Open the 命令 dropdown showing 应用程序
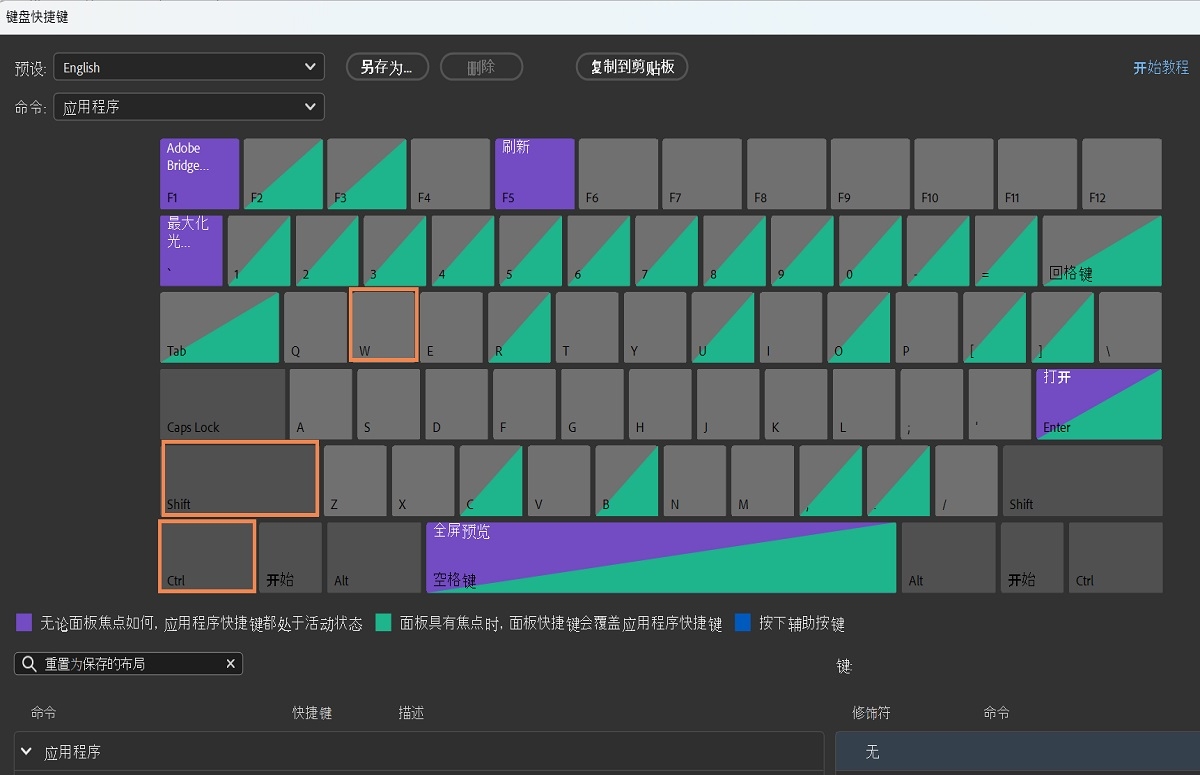This screenshot has height=775, width=1200. pos(189,106)
